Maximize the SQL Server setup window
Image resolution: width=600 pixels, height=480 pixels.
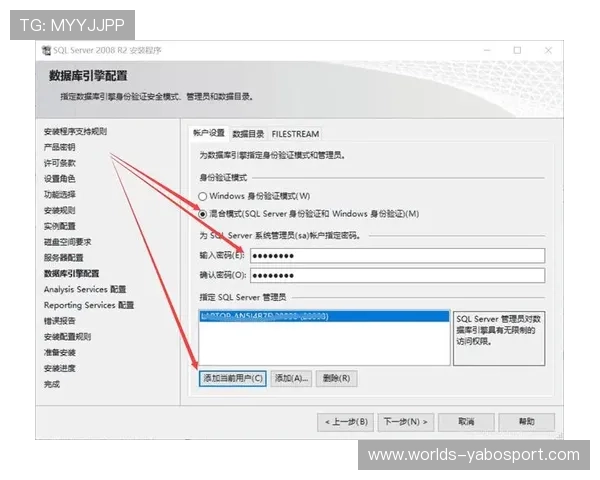[517, 50]
